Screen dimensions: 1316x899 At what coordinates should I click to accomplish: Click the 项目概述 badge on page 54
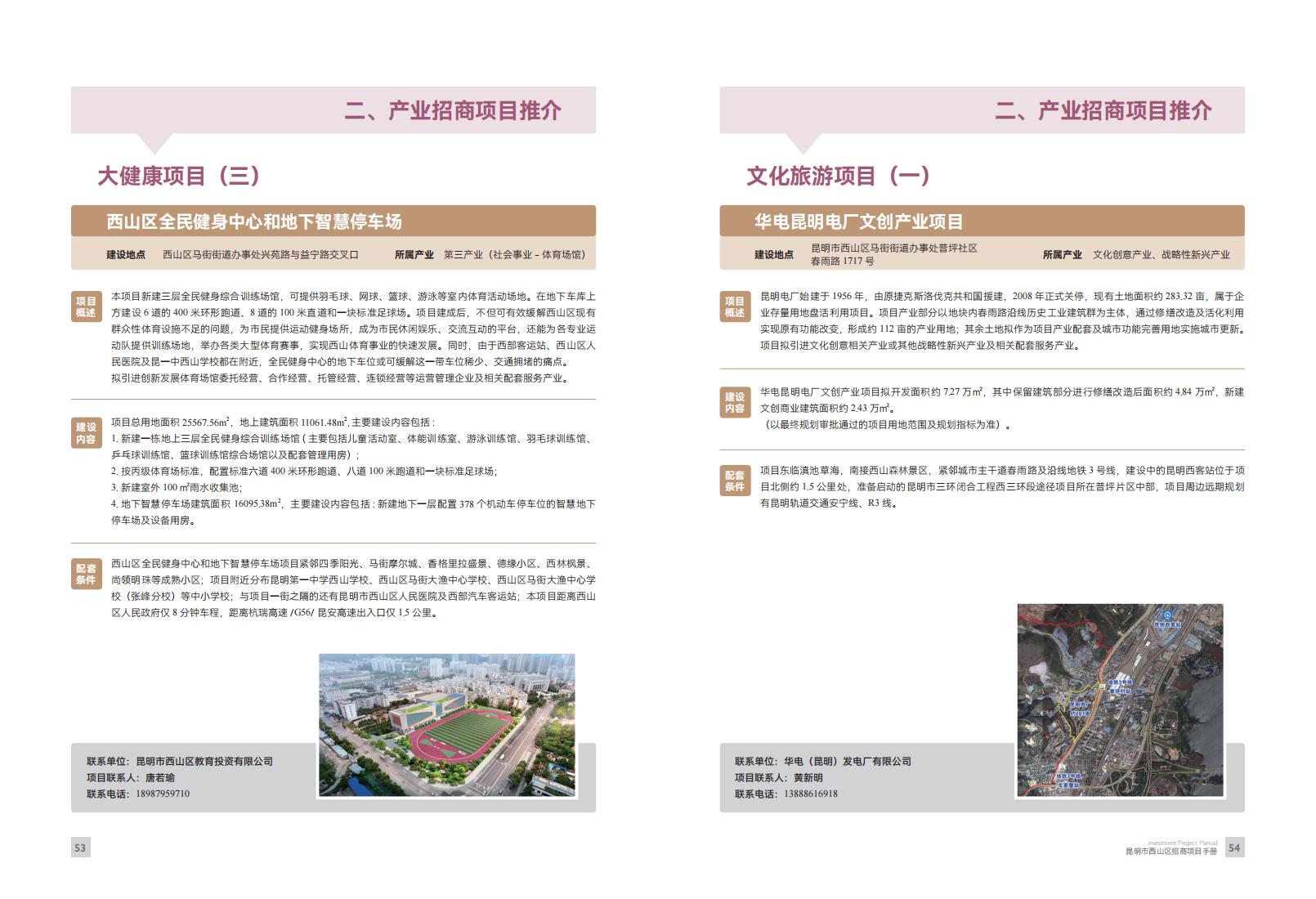(x=735, y=306)
